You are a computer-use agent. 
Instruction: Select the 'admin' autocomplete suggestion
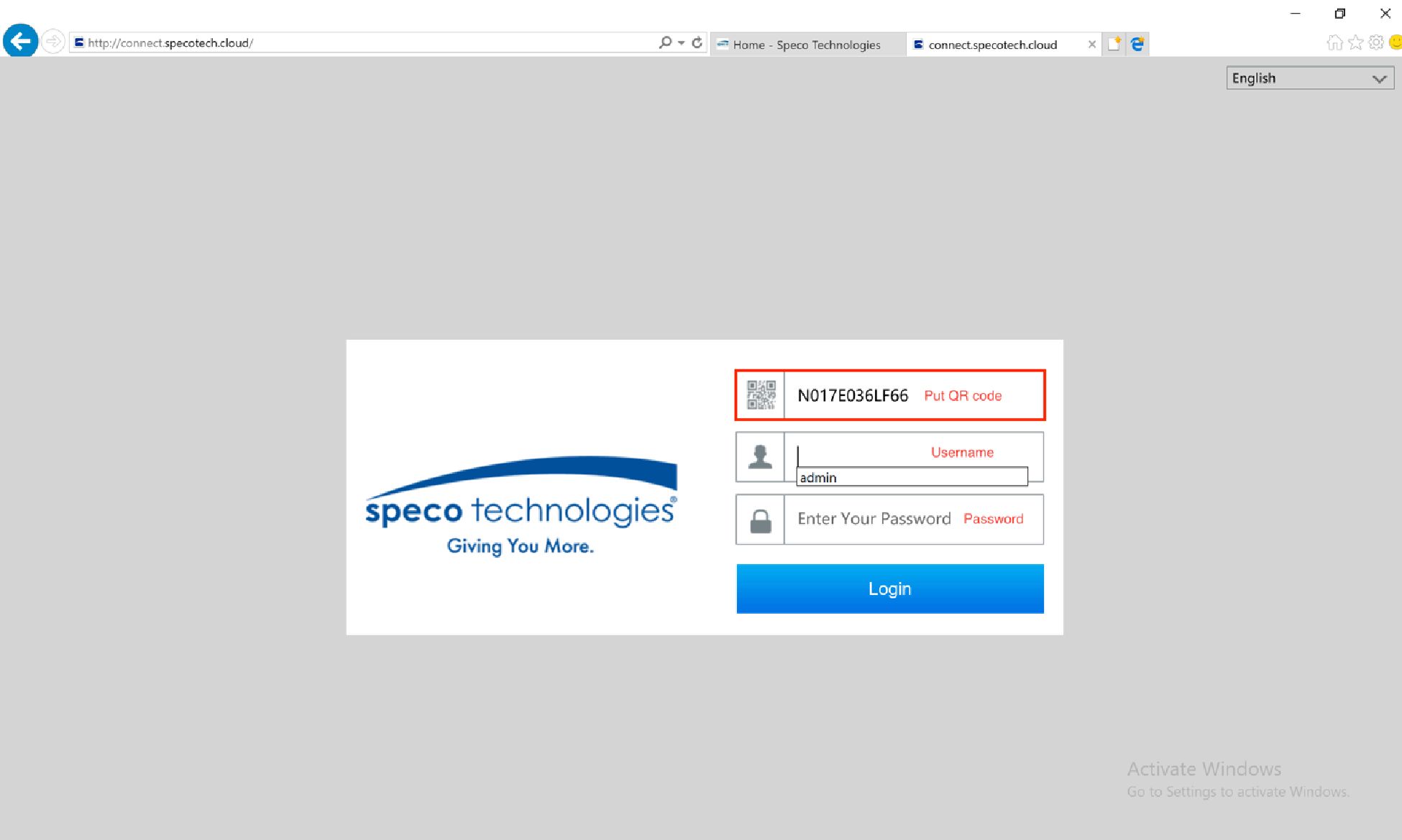click(912, 477)
